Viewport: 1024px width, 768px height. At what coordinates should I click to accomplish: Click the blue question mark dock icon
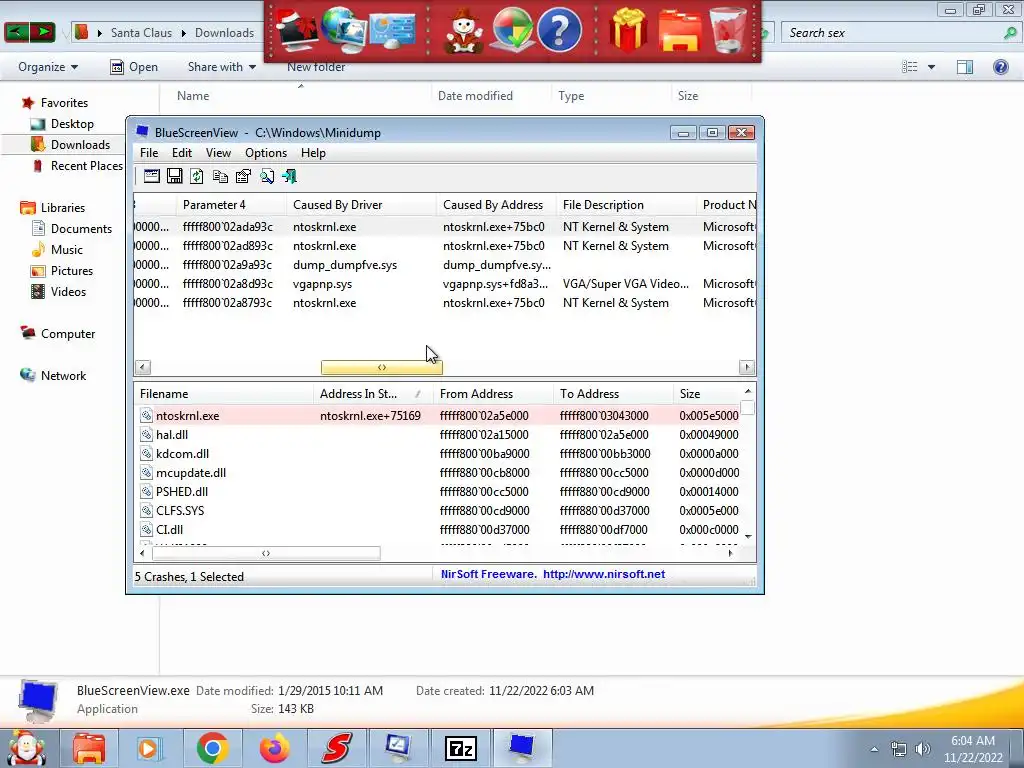(559, 30)
